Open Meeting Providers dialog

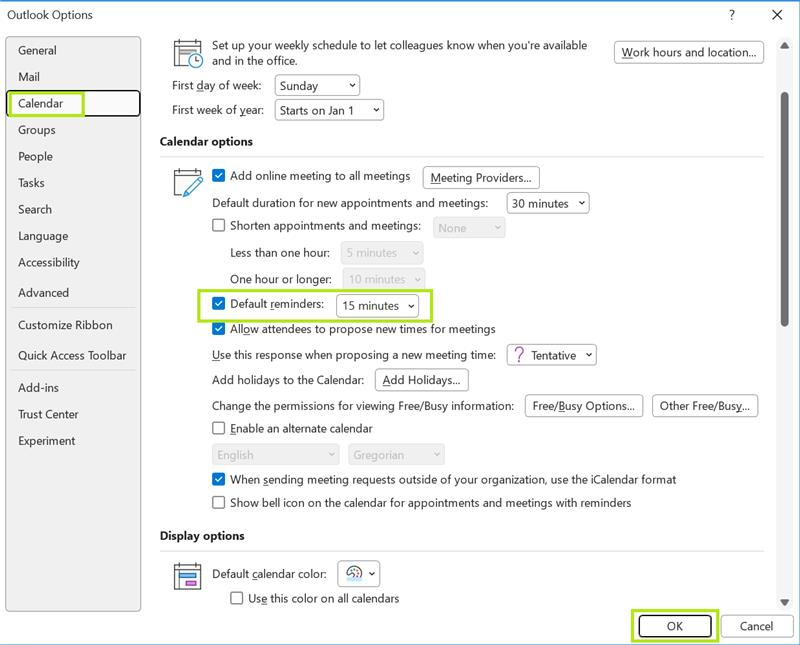(481, 178)
